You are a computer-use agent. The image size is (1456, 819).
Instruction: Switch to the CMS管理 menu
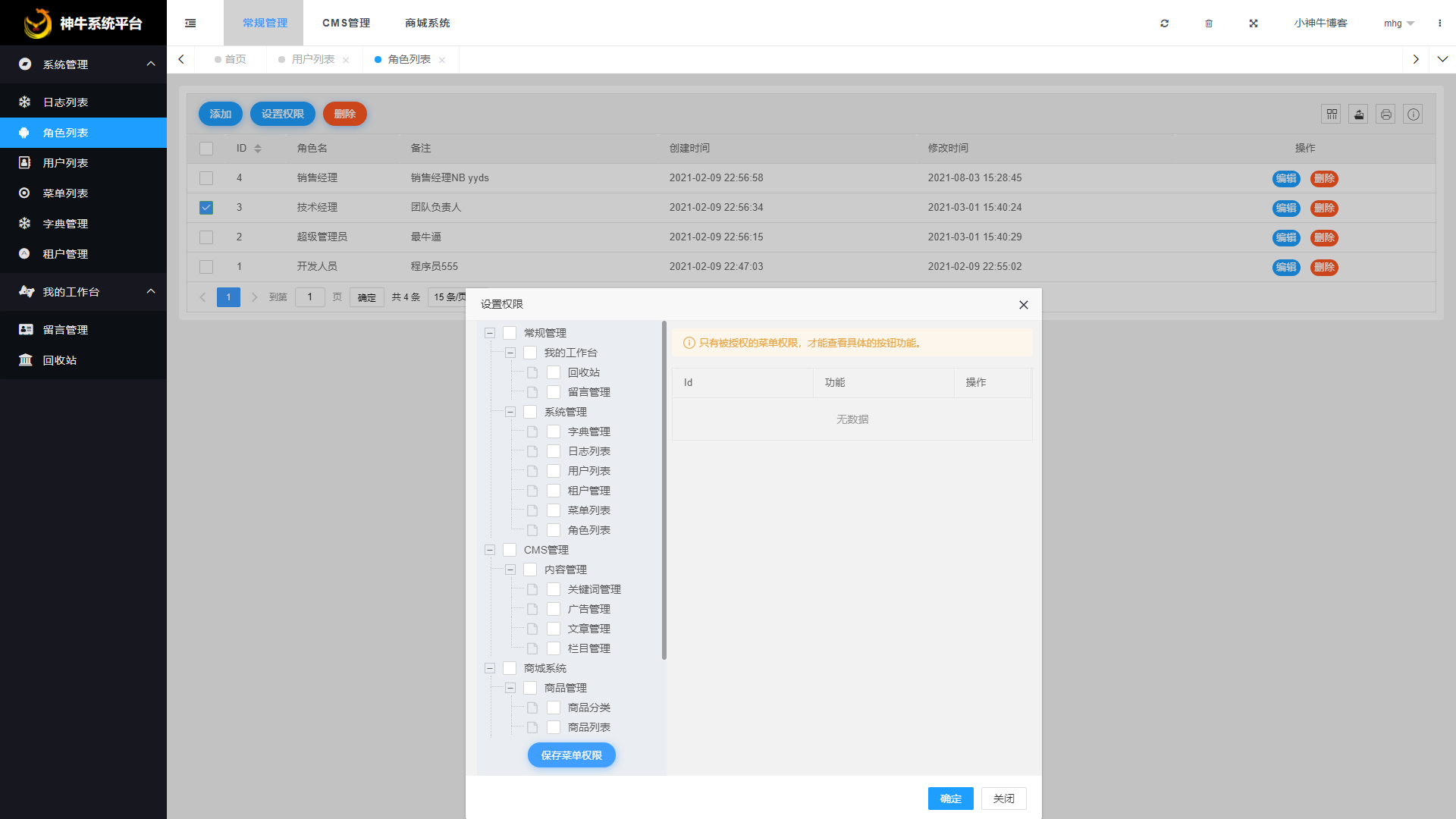pyautogui.click(x=346, y=23)
